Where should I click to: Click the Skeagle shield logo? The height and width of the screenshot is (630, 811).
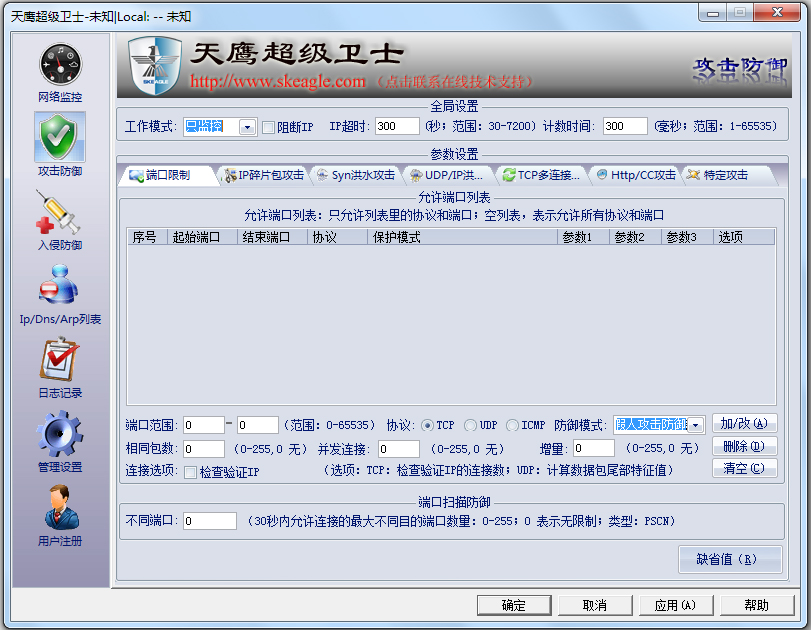155,66
